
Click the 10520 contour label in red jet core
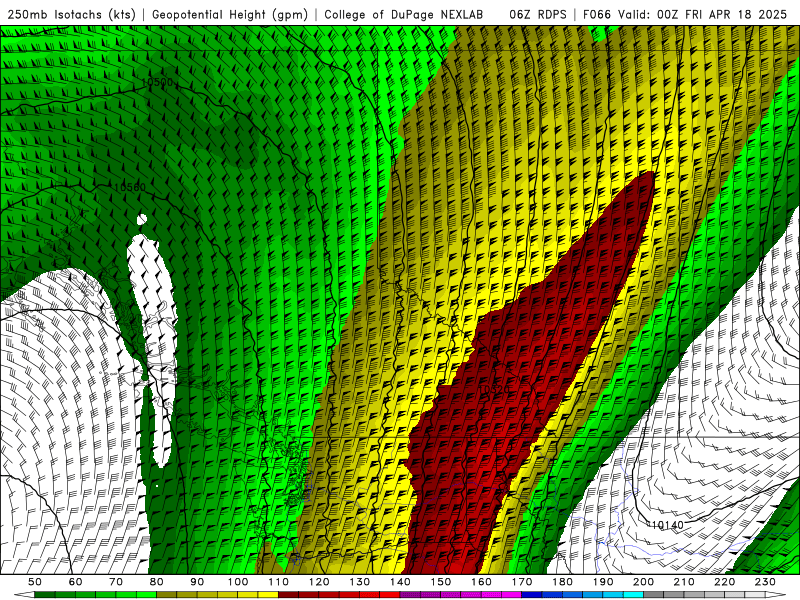pos(494,389)
